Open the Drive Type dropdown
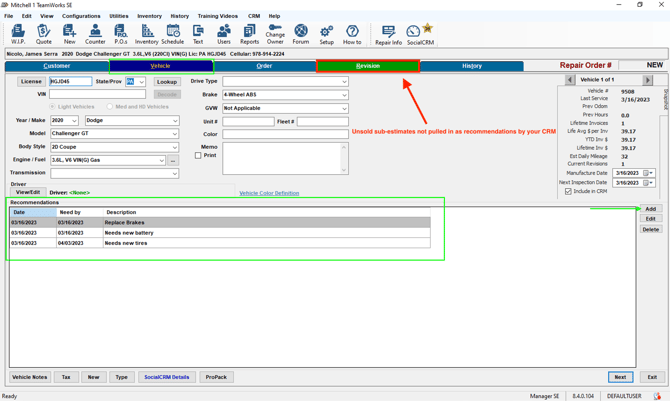Screen dimensions: 670x401 [344, 82]
